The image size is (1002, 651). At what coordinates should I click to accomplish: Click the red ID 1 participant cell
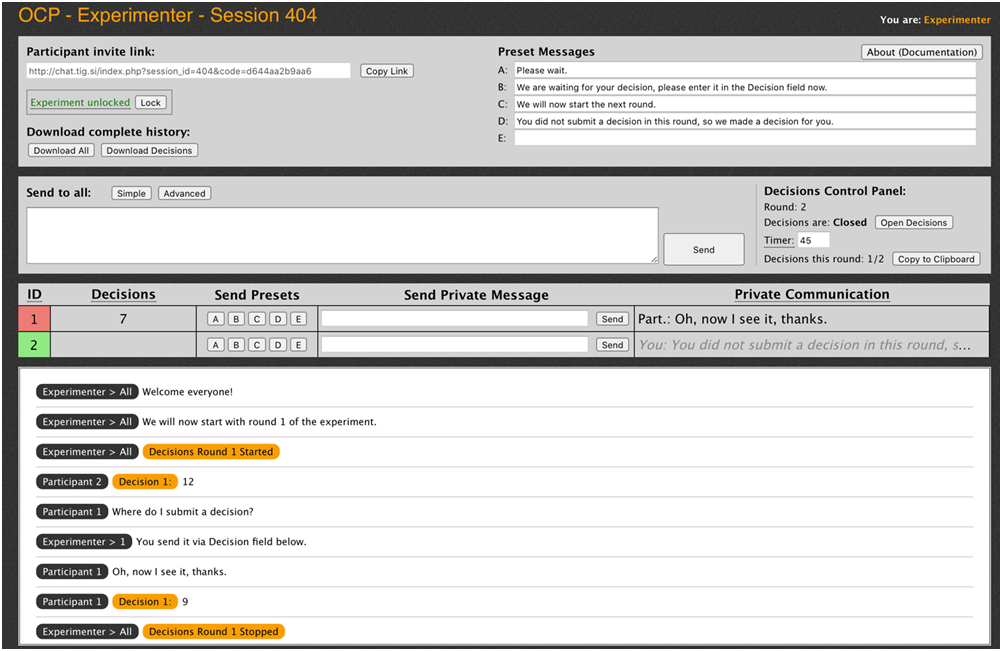(34, 319)
